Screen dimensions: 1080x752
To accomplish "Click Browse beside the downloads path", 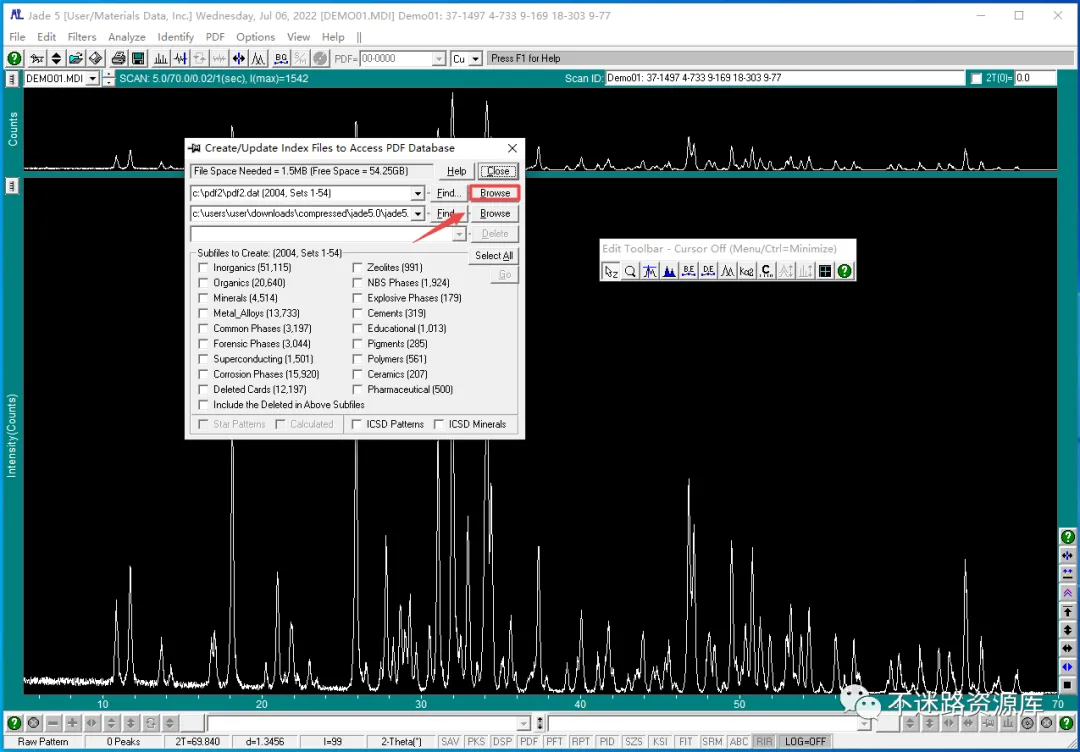I will click(495, 213).
